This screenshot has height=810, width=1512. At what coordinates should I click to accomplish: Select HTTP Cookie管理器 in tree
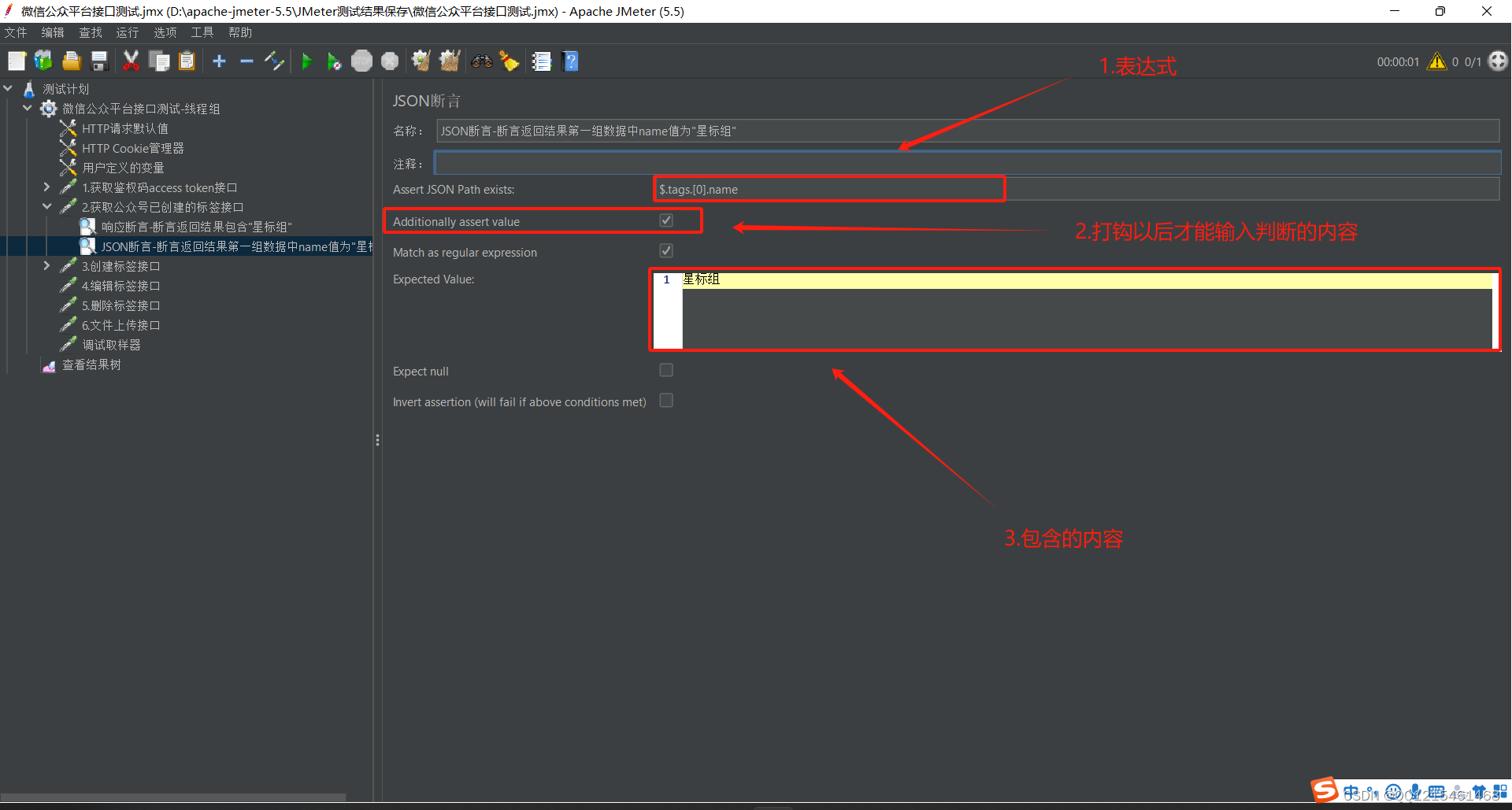133,148
